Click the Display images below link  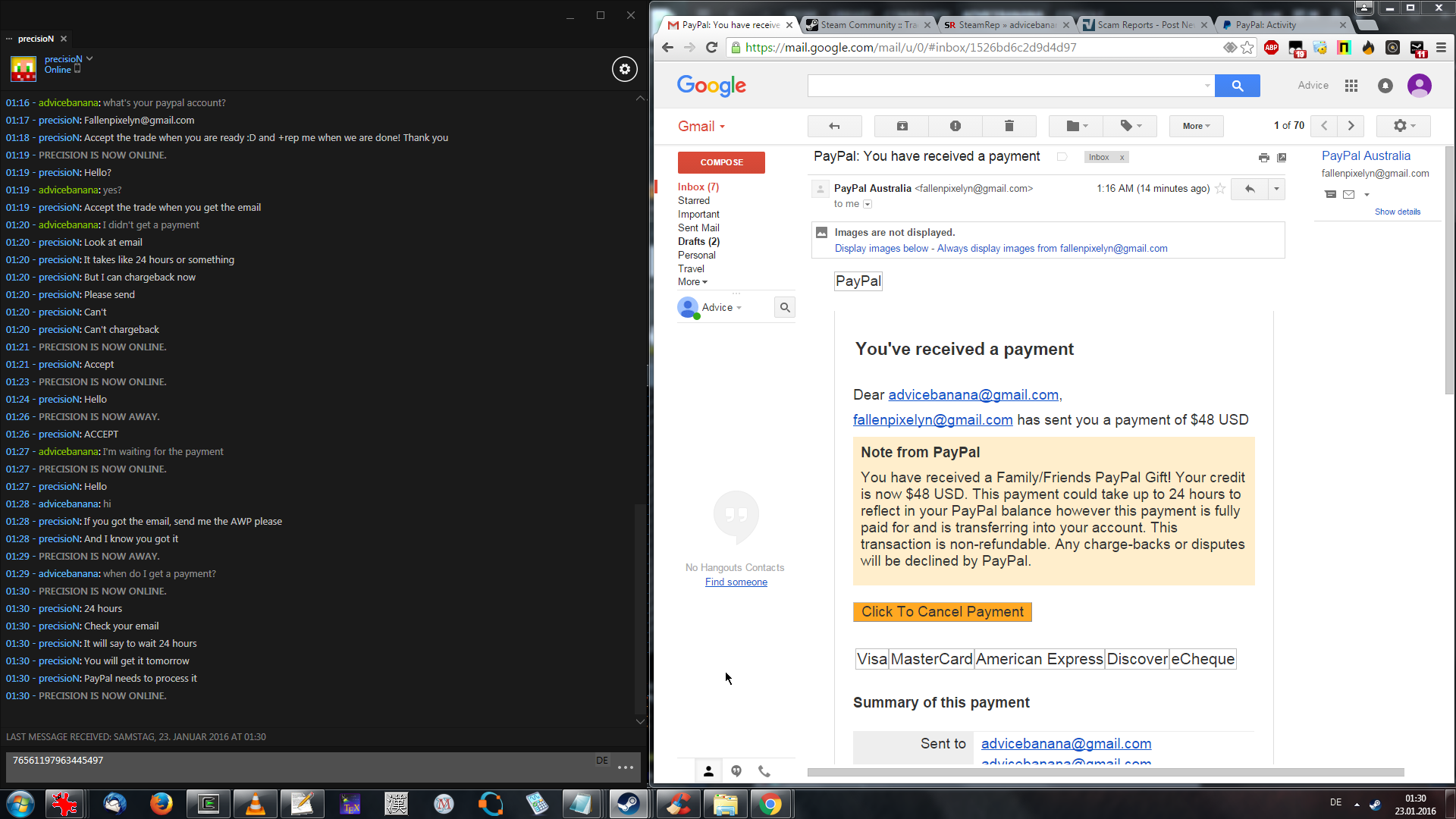pos(881,249)
